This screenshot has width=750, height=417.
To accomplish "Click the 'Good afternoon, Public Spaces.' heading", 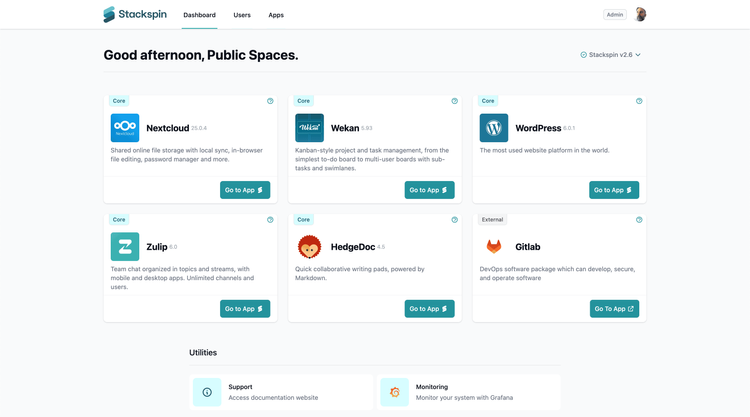I will 201,55.
